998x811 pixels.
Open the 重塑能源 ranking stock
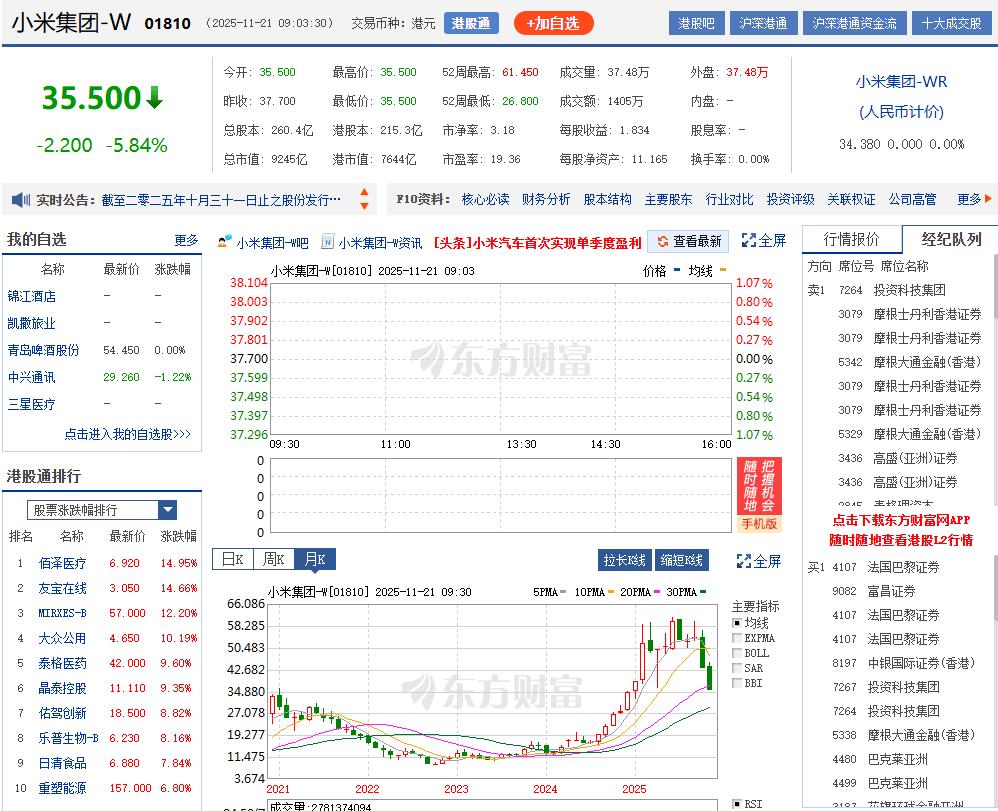pos(62,788)
